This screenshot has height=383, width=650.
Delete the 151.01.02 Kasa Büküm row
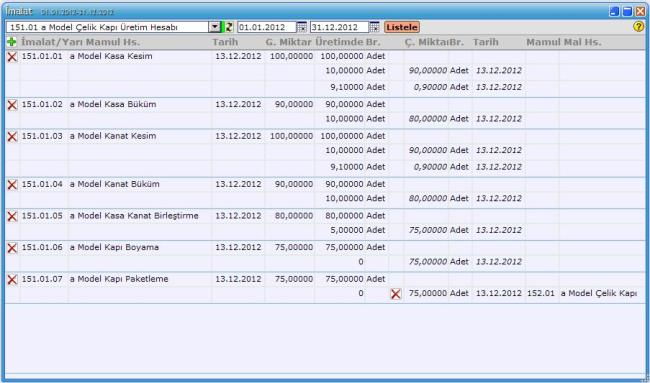tap(12, 105)
